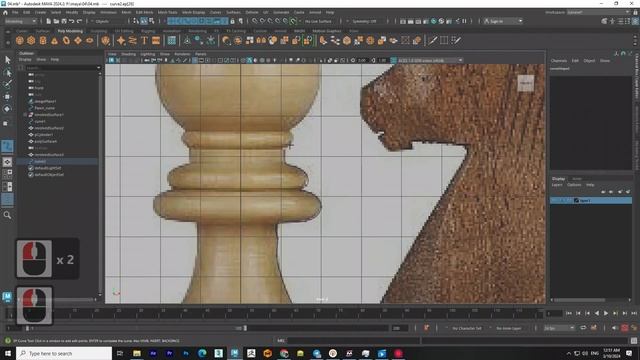Screen dimensions: 640x360
Task: Click the range slider end handle
Action: pos(245,328)
